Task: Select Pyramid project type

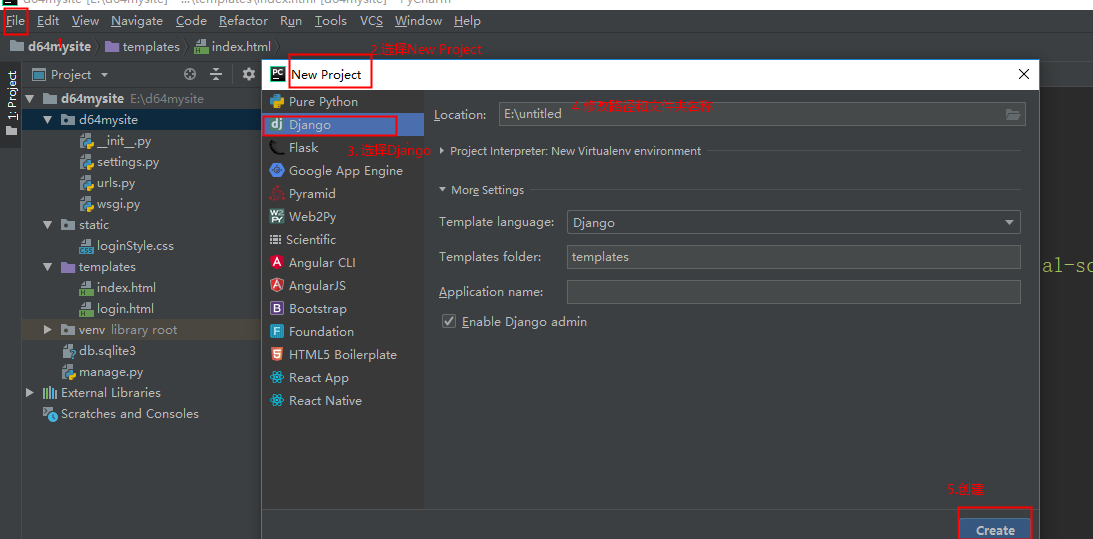Action: tap(343, 194)
